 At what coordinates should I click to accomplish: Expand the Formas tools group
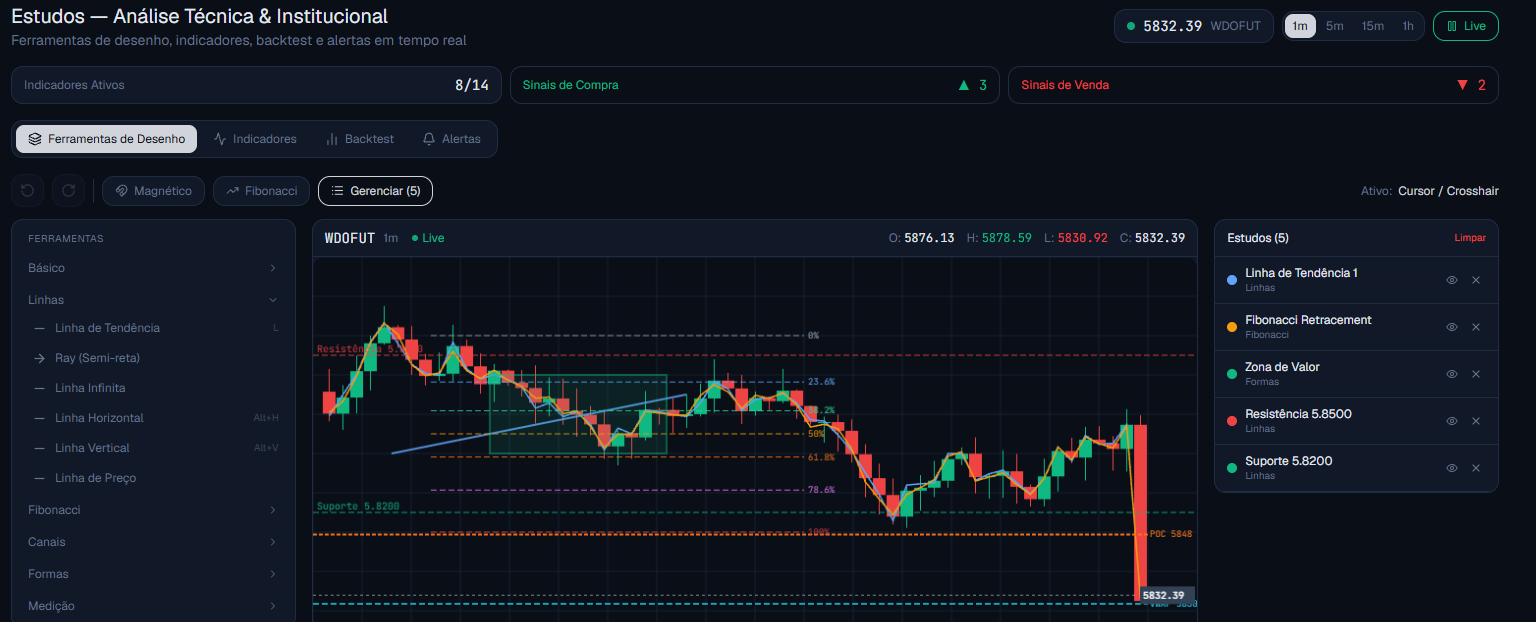pyautogui.click(x=153, y=574)
